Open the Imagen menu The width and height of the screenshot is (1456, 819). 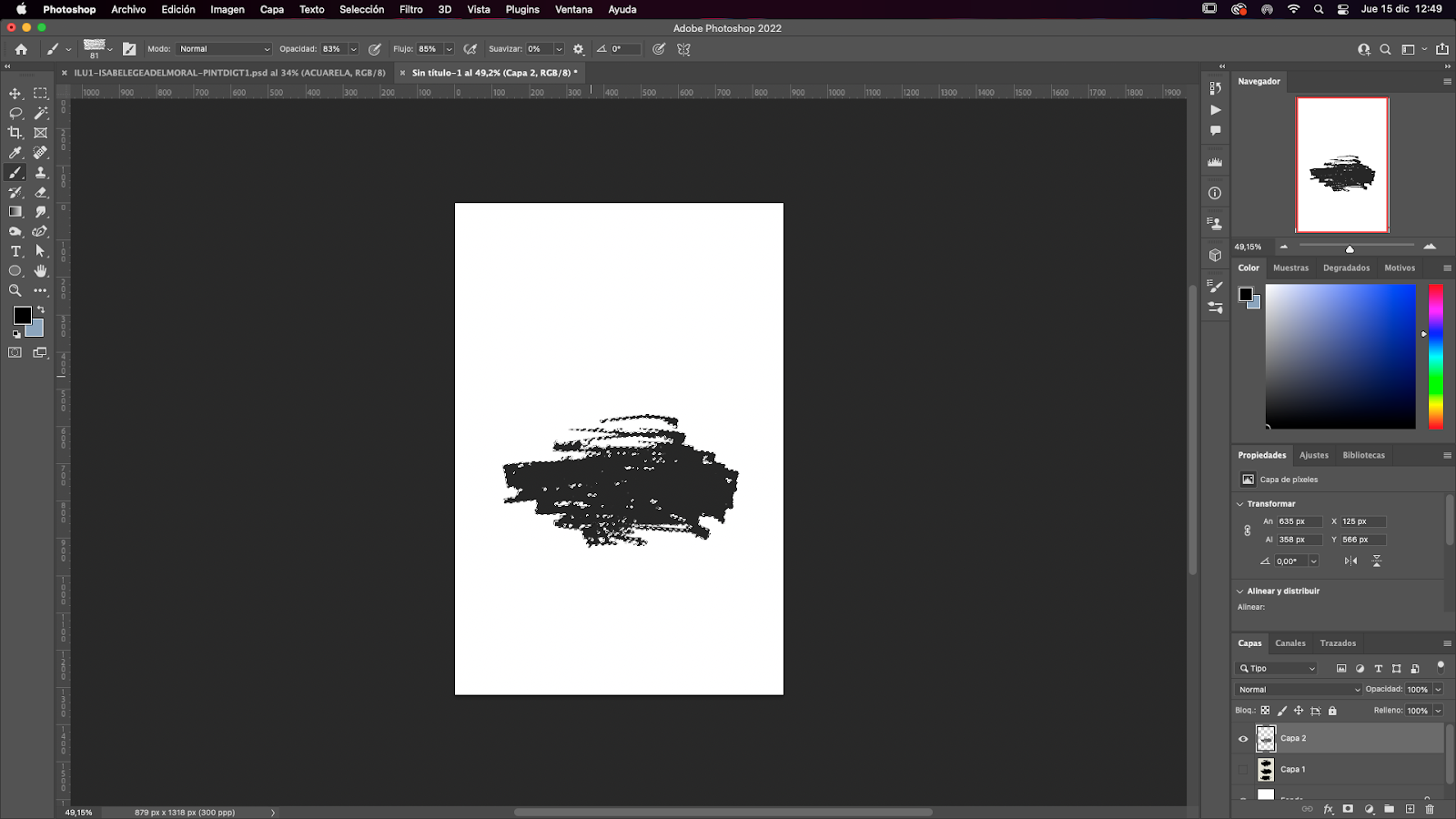(227, 9)
